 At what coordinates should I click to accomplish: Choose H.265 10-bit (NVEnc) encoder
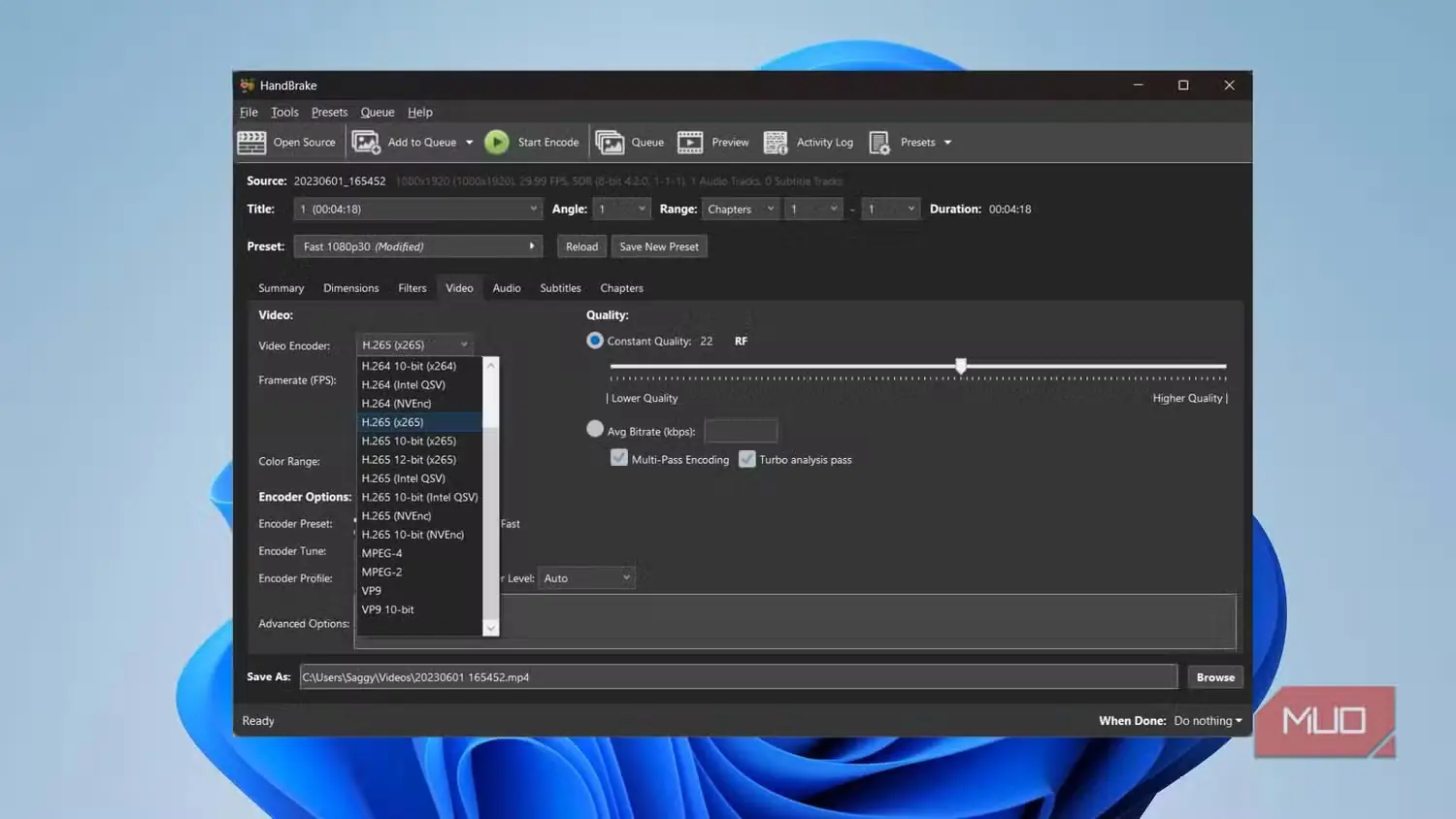point(419,535)
